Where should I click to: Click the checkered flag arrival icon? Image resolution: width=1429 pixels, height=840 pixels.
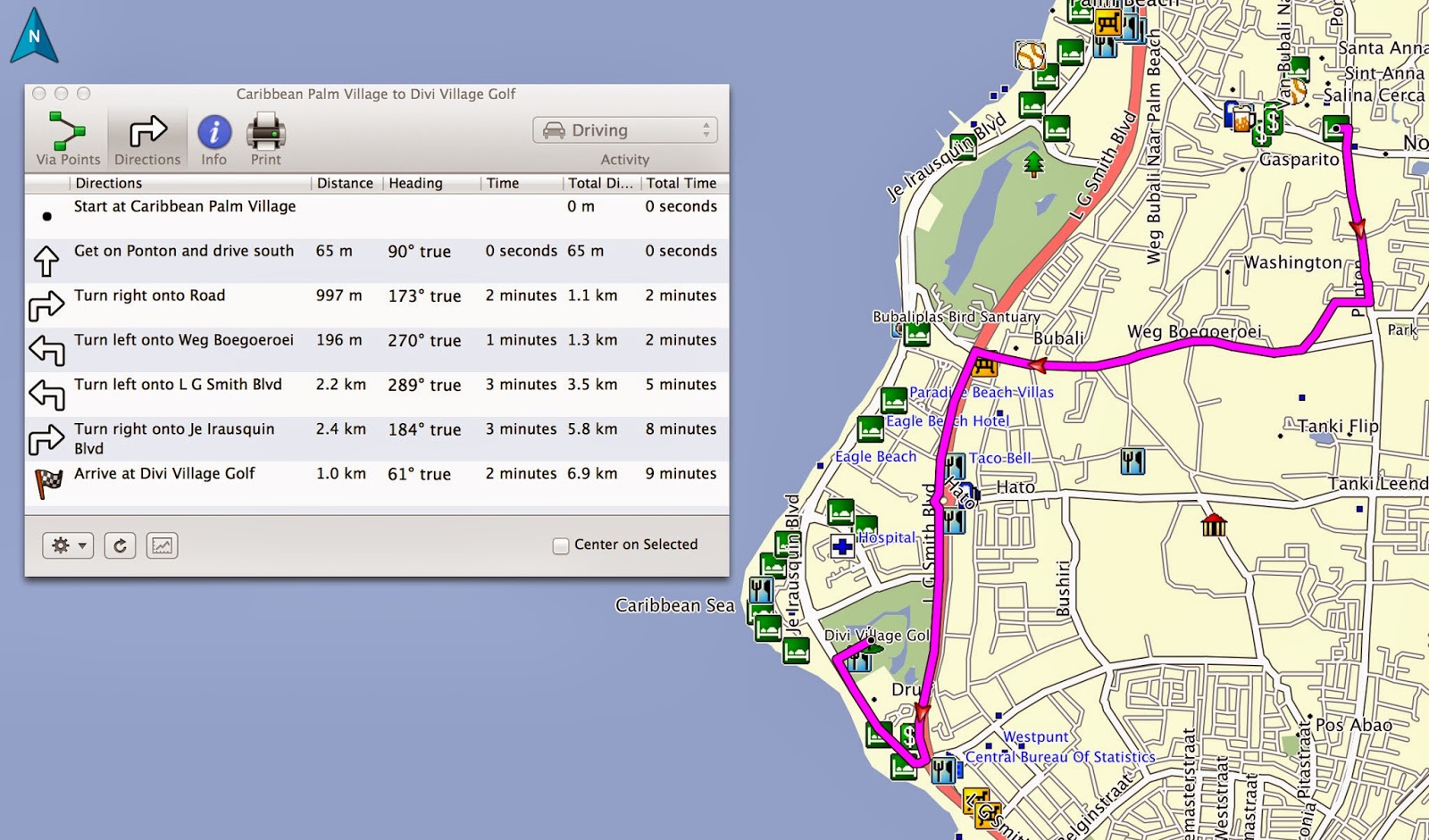point(47,483)
